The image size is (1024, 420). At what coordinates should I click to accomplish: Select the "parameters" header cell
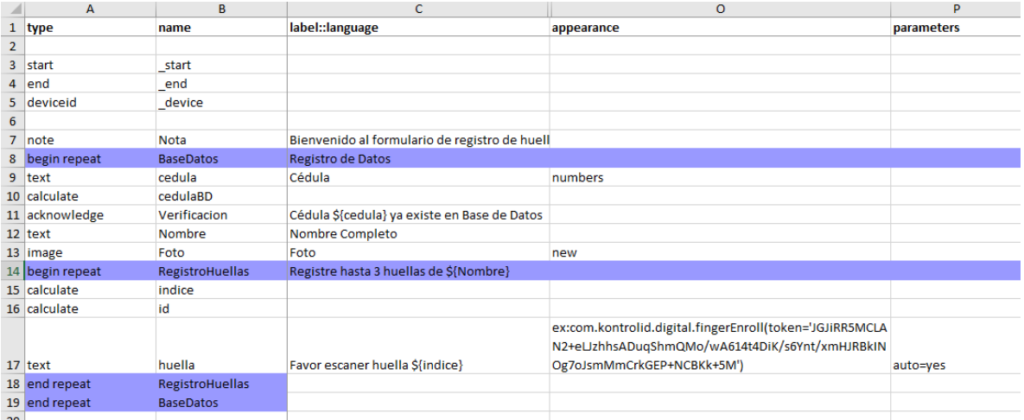pos(956,28)
